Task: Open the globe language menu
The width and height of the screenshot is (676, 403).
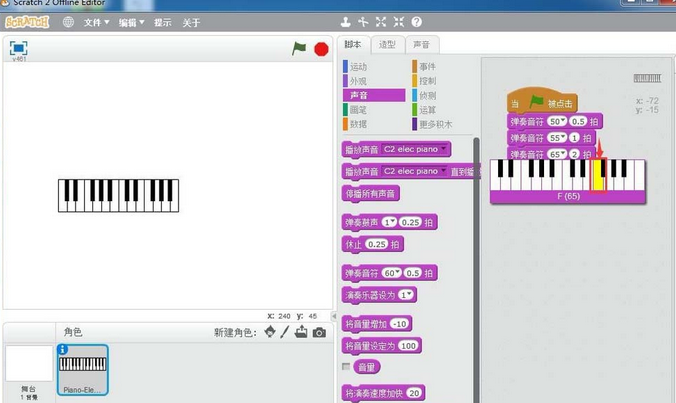Action: click(x=68, y=21)
